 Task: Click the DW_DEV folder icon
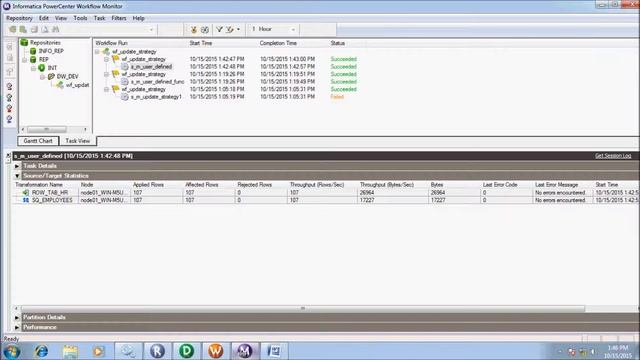coord(51,76)
